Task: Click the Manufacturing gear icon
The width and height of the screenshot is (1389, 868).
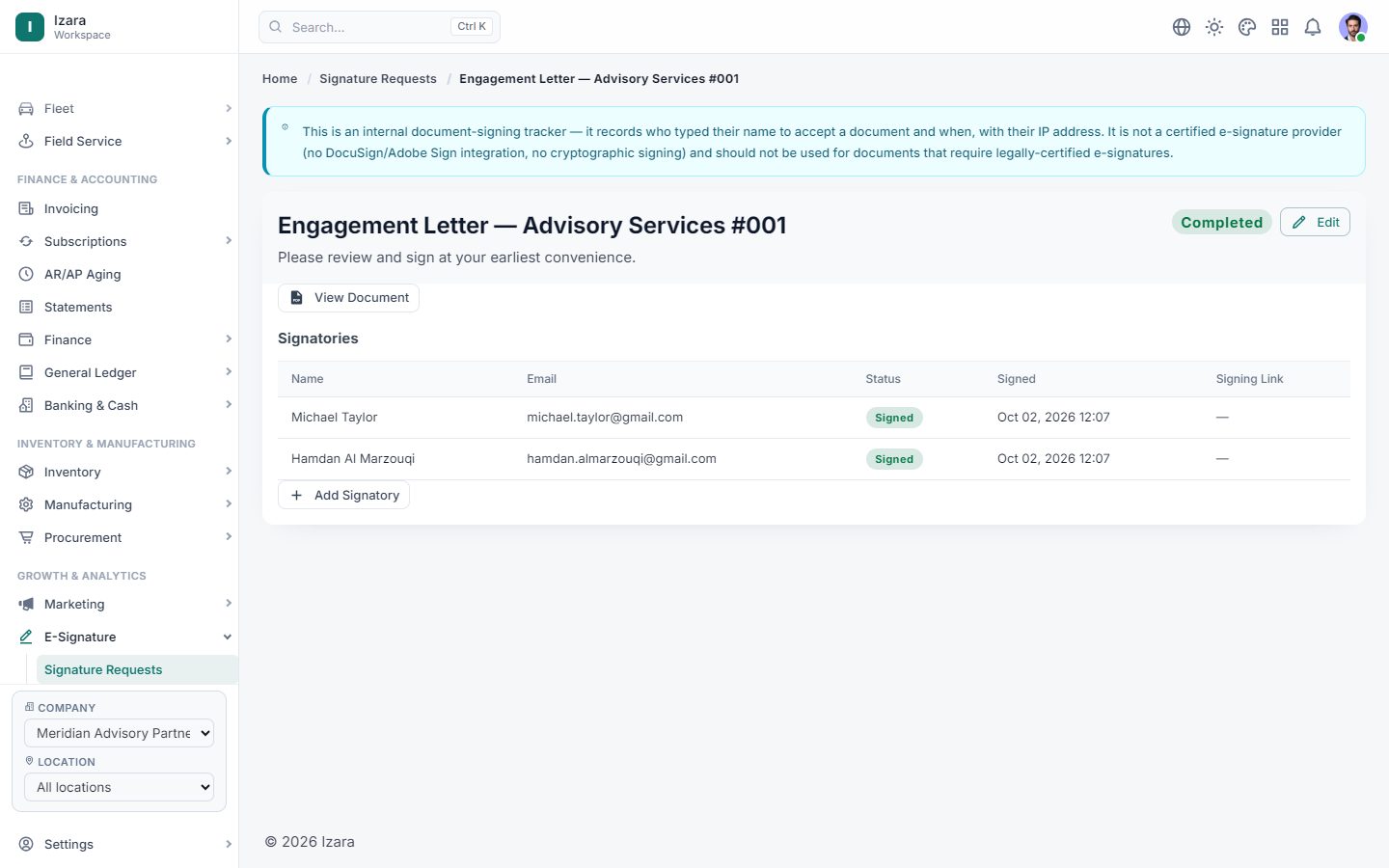Action: 26,505
